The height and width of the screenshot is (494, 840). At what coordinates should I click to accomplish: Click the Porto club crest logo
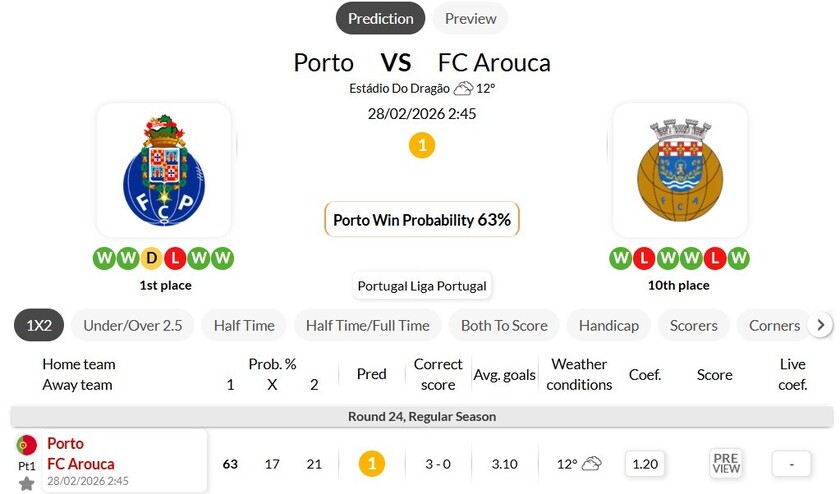(163, 169)
